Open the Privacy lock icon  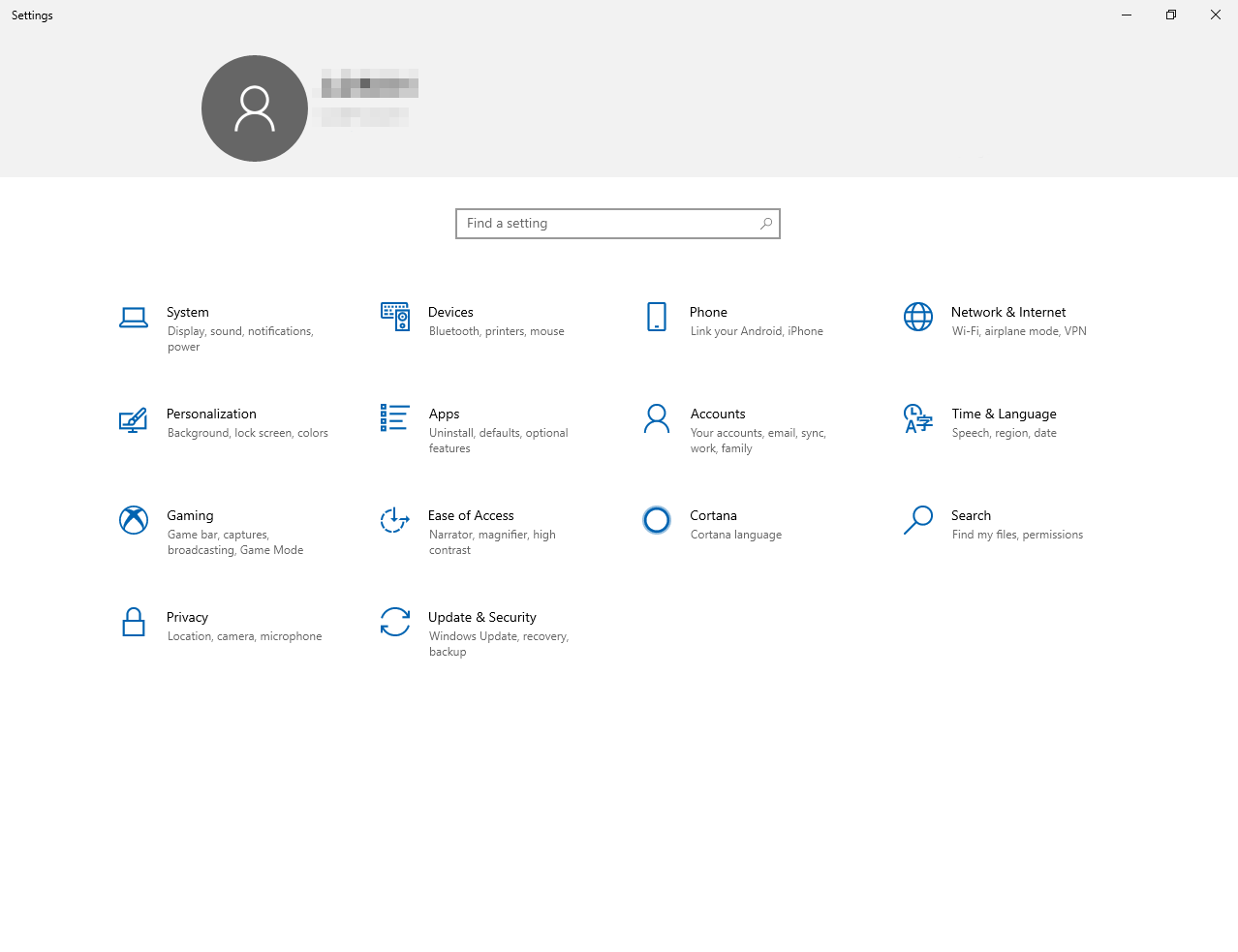click(x=134, y=622)
